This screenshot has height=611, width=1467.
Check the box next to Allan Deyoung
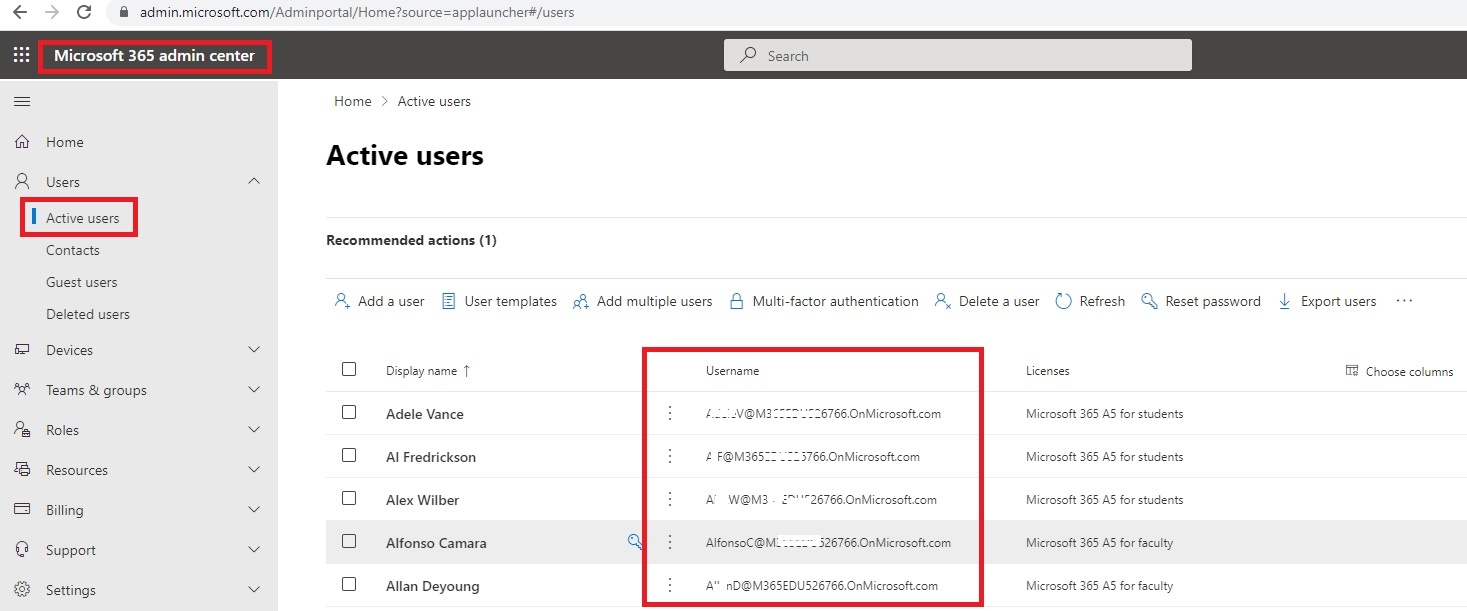[349, 585]
